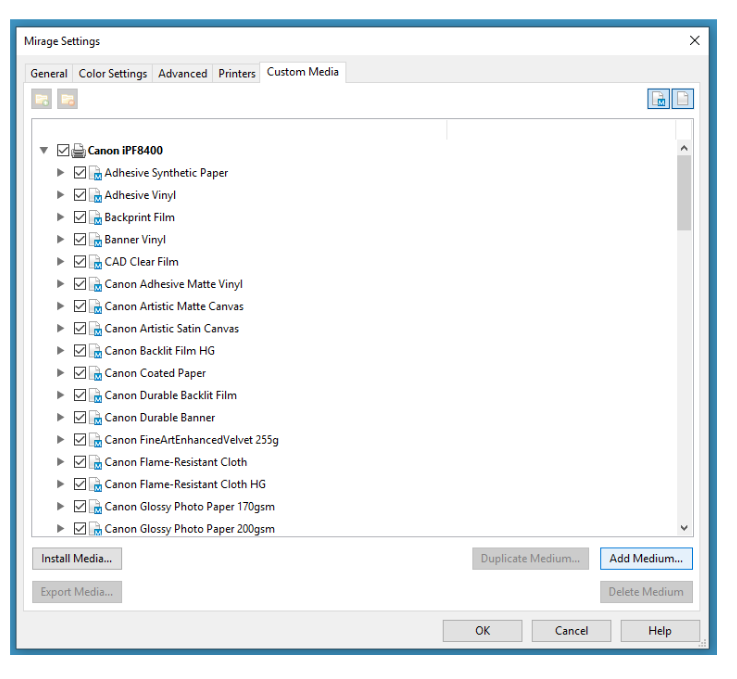Click the media icon beside Canon Adhesive Matte Vinyl
Viewport: 737px width, 679px height.
(x=96, y=284)
